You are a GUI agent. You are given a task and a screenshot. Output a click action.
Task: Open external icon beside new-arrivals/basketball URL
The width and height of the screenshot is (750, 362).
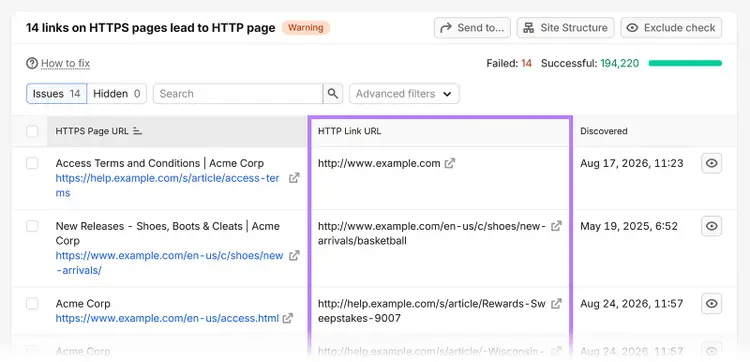pos(556,226)
